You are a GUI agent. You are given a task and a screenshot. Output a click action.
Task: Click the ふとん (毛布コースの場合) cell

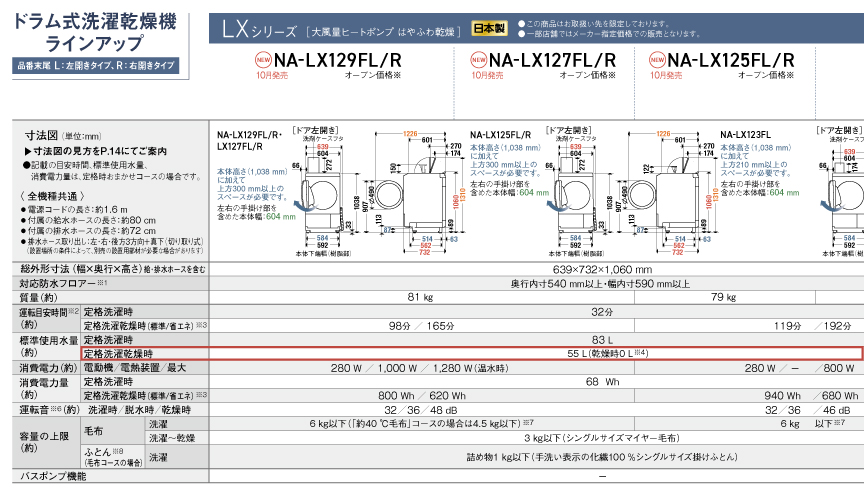click(113, 457)
